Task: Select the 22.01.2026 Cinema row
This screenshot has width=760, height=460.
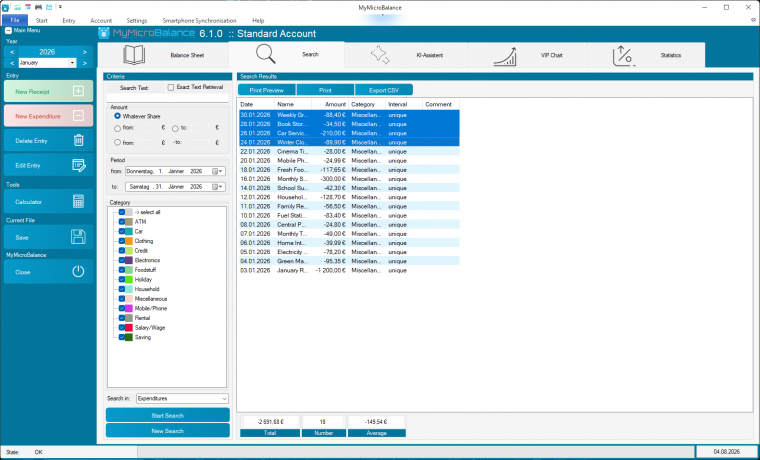Action: 348,152
